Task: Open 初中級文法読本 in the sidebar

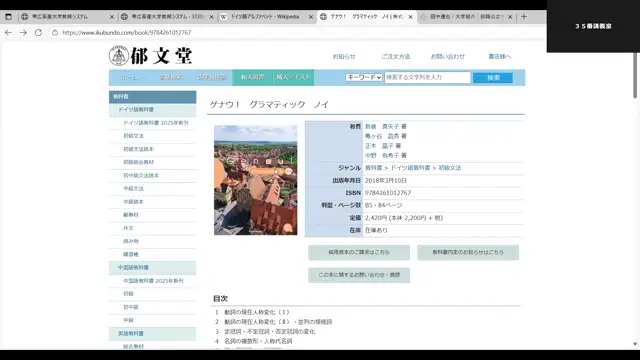Action: click(x=141, y=176)
